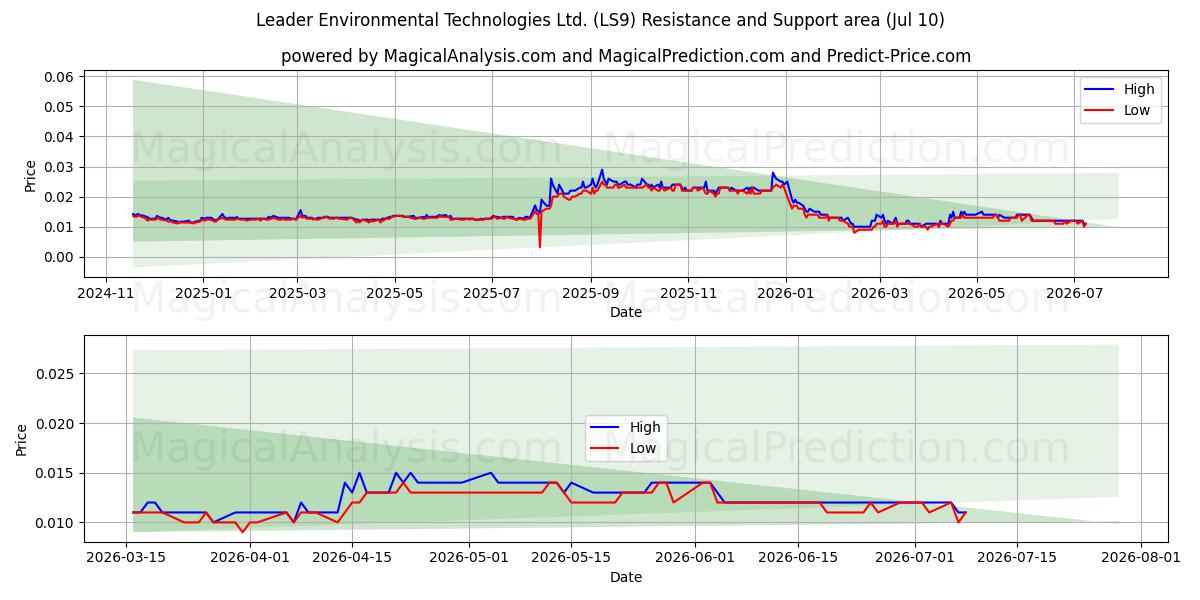This screenshot has height=600, width=1200.
Task: Click the 0.00 y-axis tick label
Action: click(60, 257)
